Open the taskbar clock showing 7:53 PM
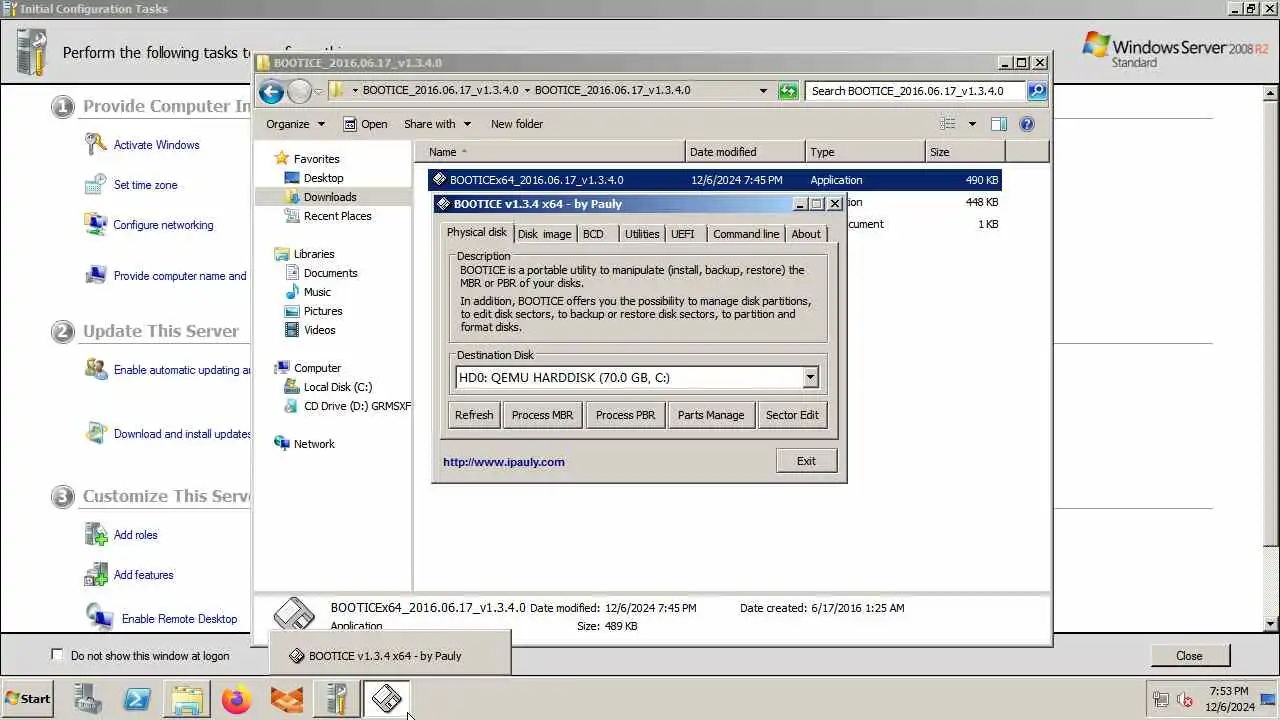 1229,699
